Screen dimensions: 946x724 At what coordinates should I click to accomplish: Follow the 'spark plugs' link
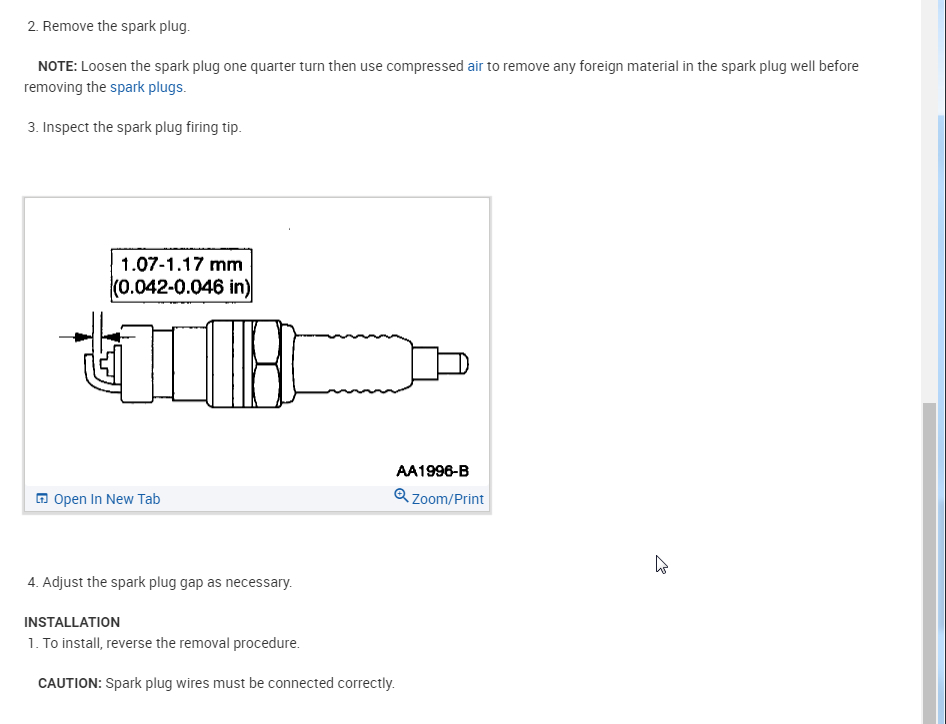[146, 87]
